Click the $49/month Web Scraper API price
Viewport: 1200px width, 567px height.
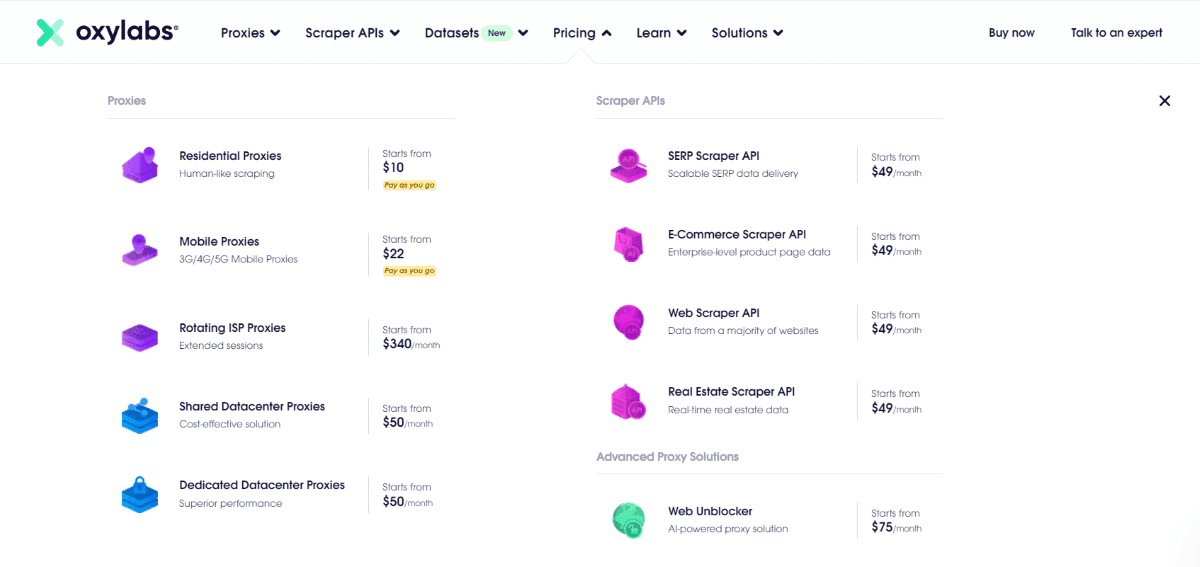[896, 329]
